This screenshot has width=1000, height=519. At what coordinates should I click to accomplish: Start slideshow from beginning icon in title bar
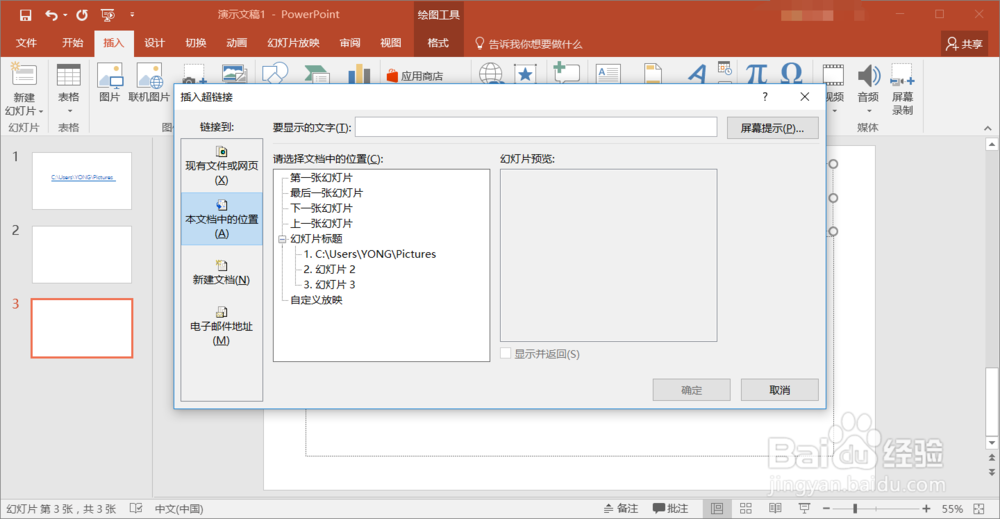click(108, 15)
